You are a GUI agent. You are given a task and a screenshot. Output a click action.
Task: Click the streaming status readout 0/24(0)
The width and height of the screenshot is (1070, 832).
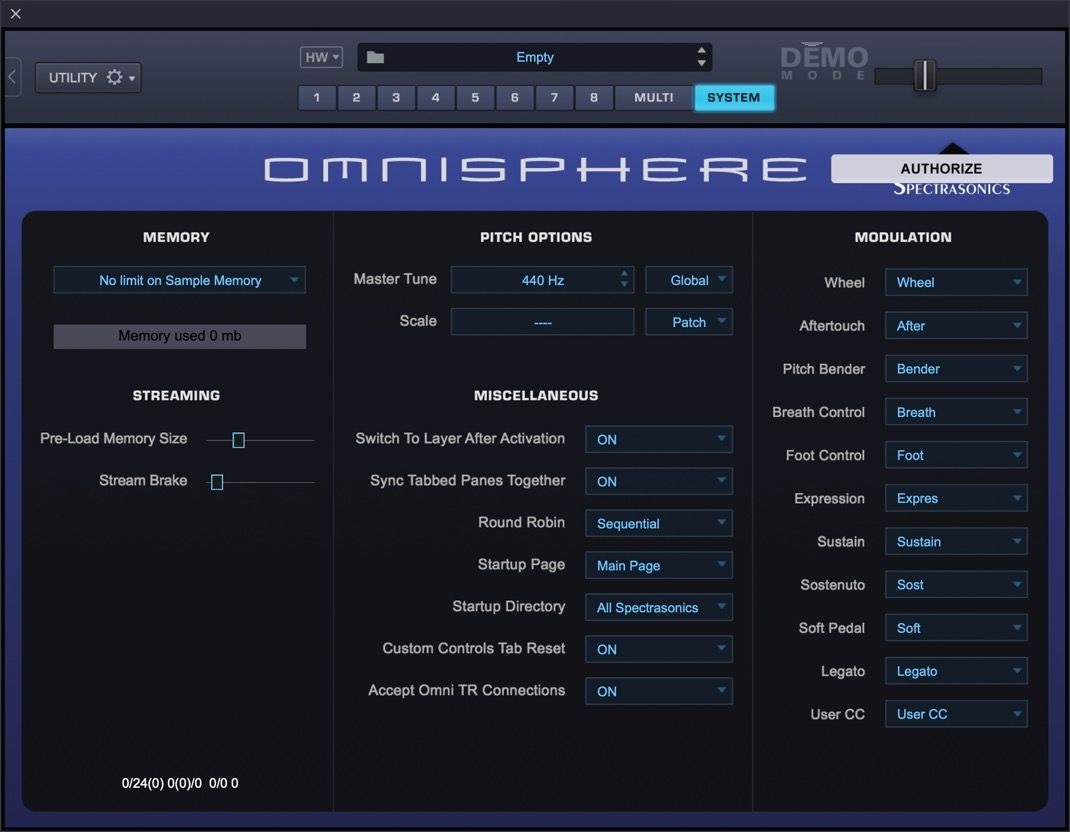pos(180,783)
